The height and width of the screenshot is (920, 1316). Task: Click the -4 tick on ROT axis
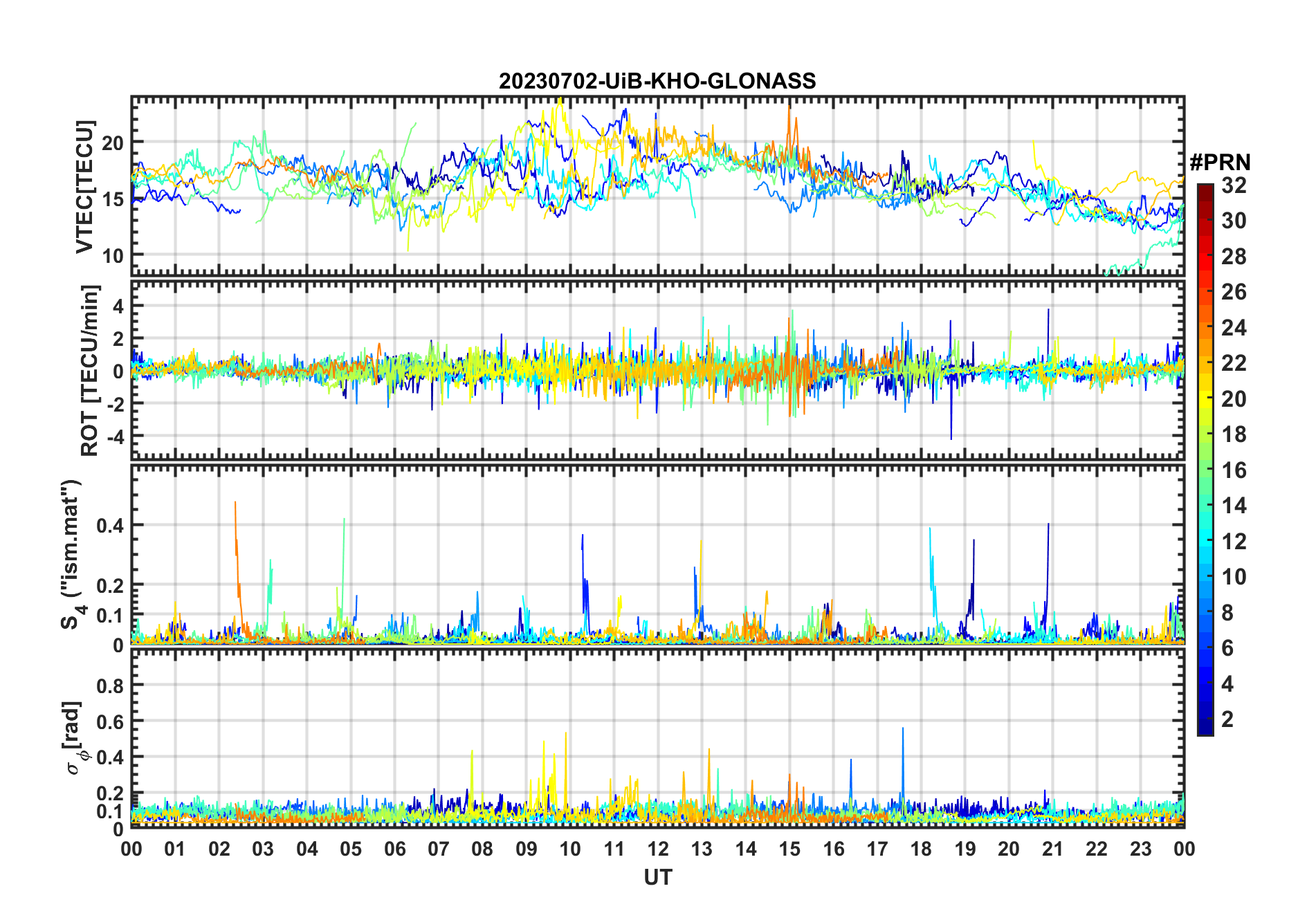pos(115,437)
